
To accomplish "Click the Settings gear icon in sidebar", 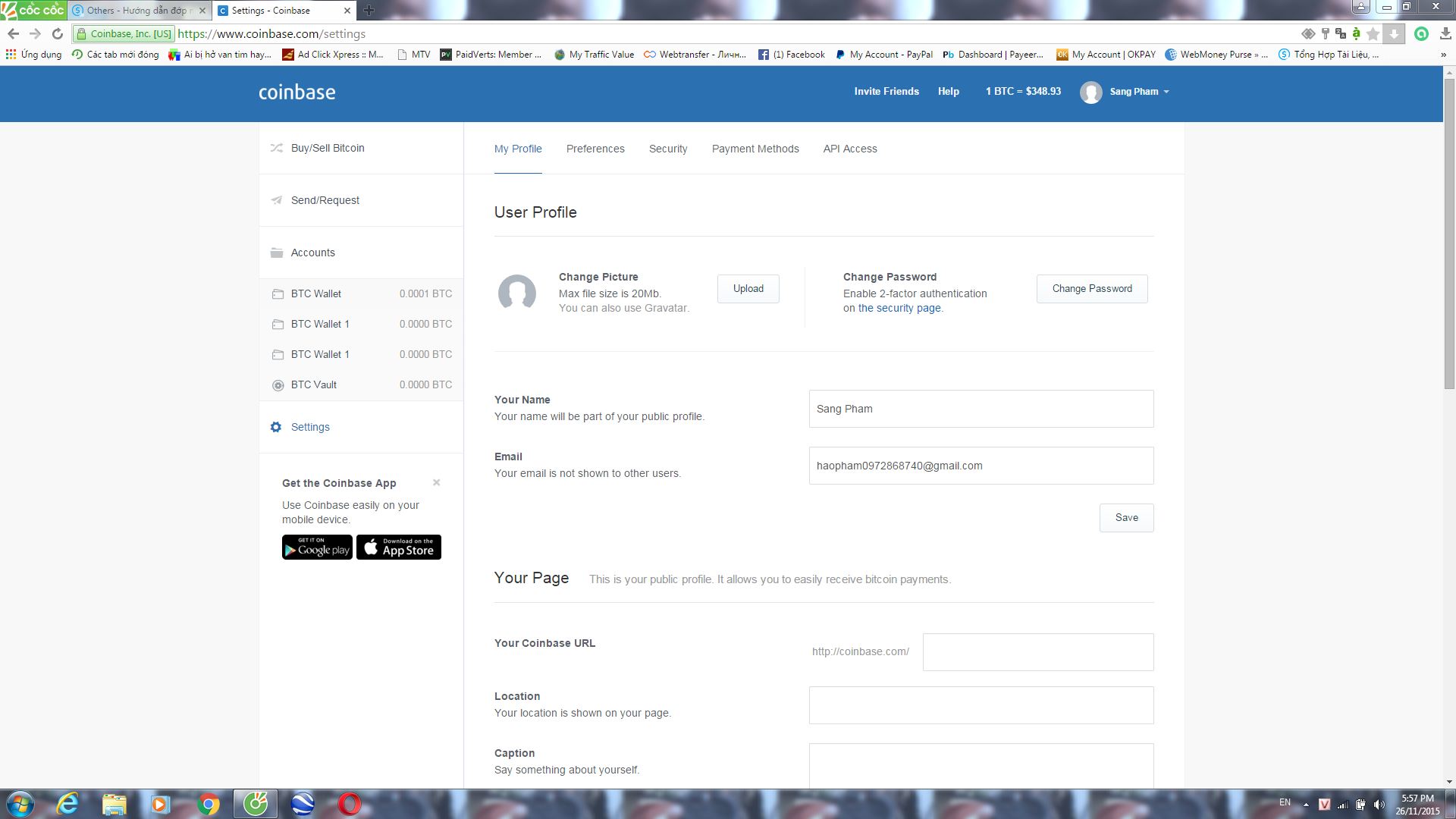I will click(276, 427).
